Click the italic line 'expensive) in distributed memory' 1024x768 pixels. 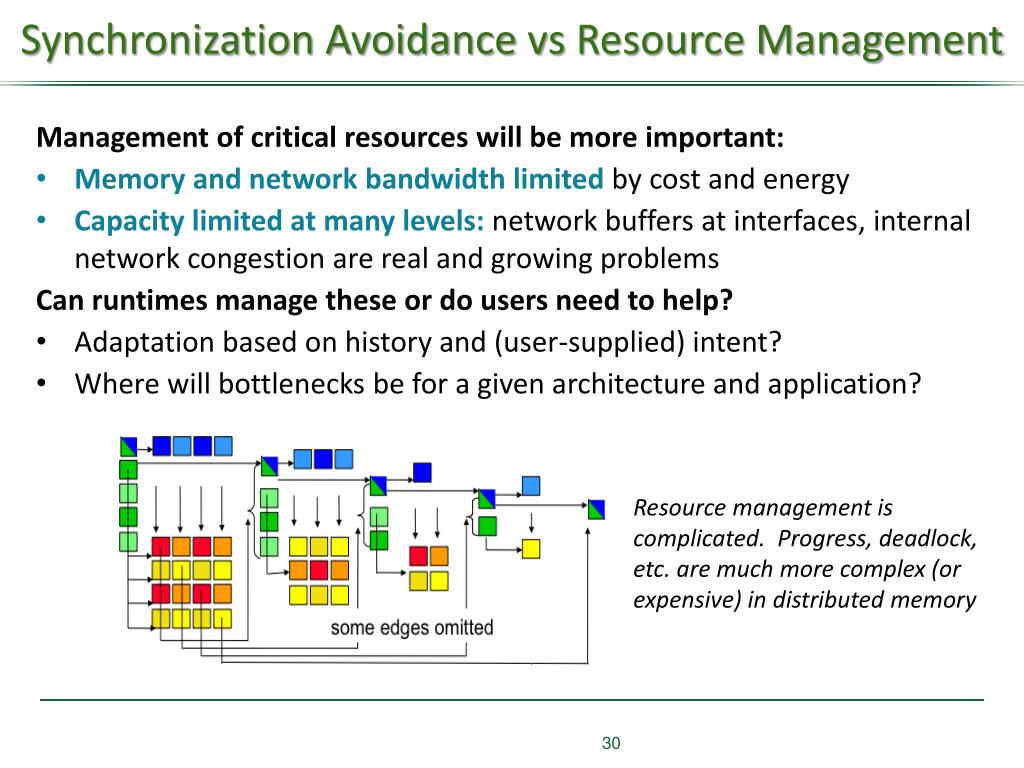coord(805,600)
